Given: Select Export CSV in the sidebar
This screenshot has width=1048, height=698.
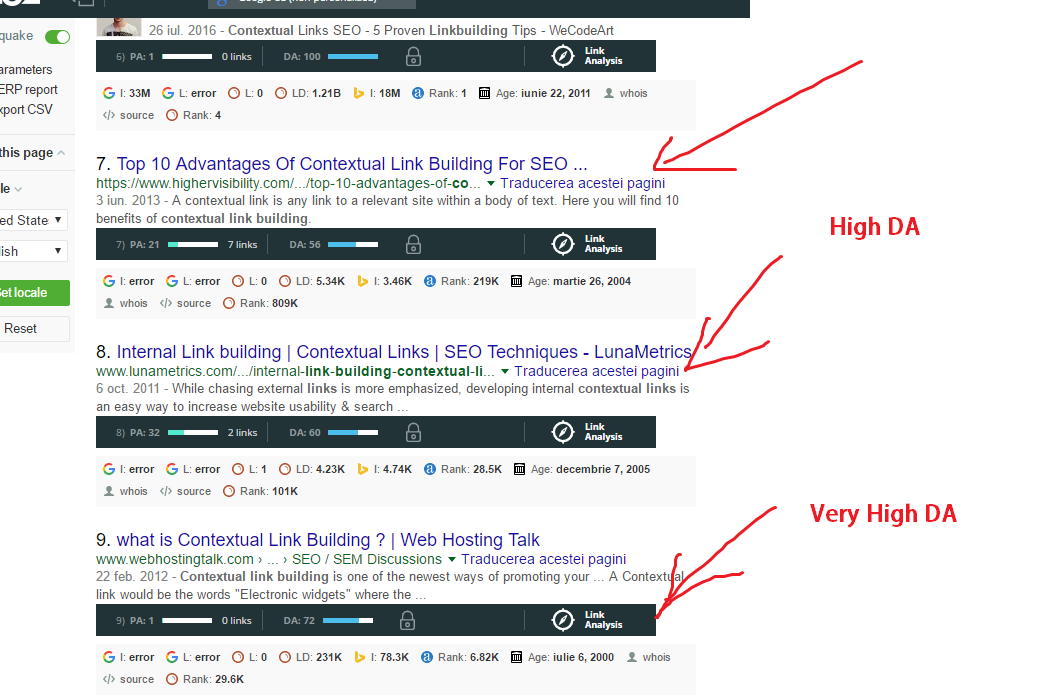Looking at the screenshot, I should (x=26, y=110).
